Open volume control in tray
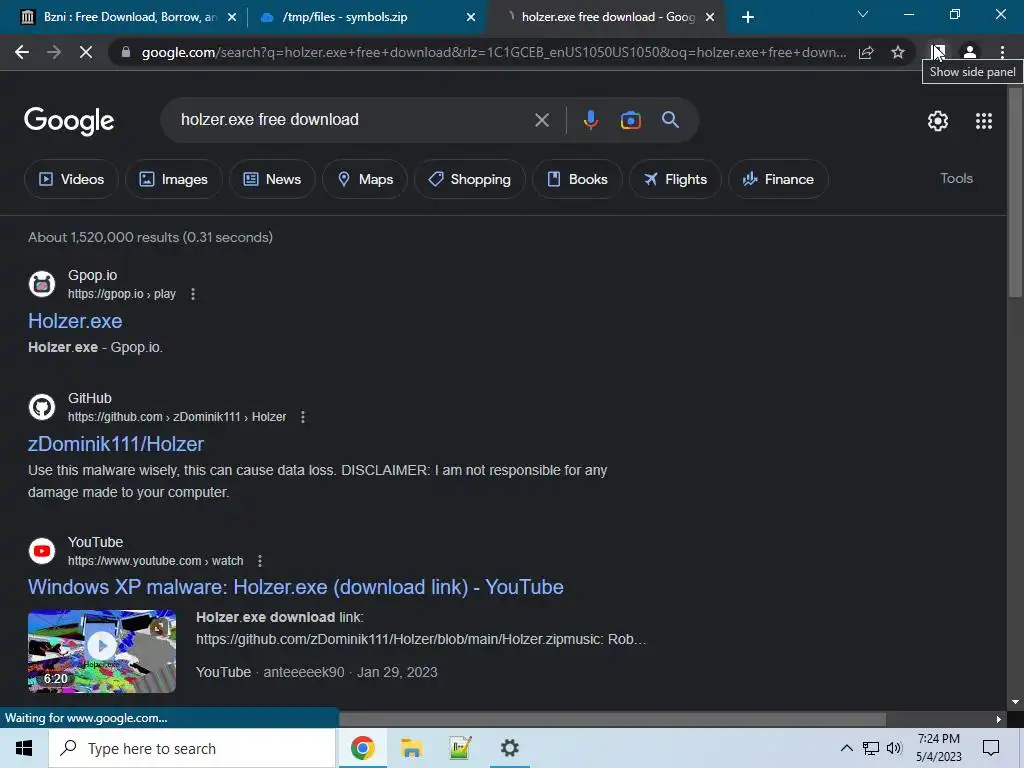The image size is (1024, 768). tap(894, 748)
